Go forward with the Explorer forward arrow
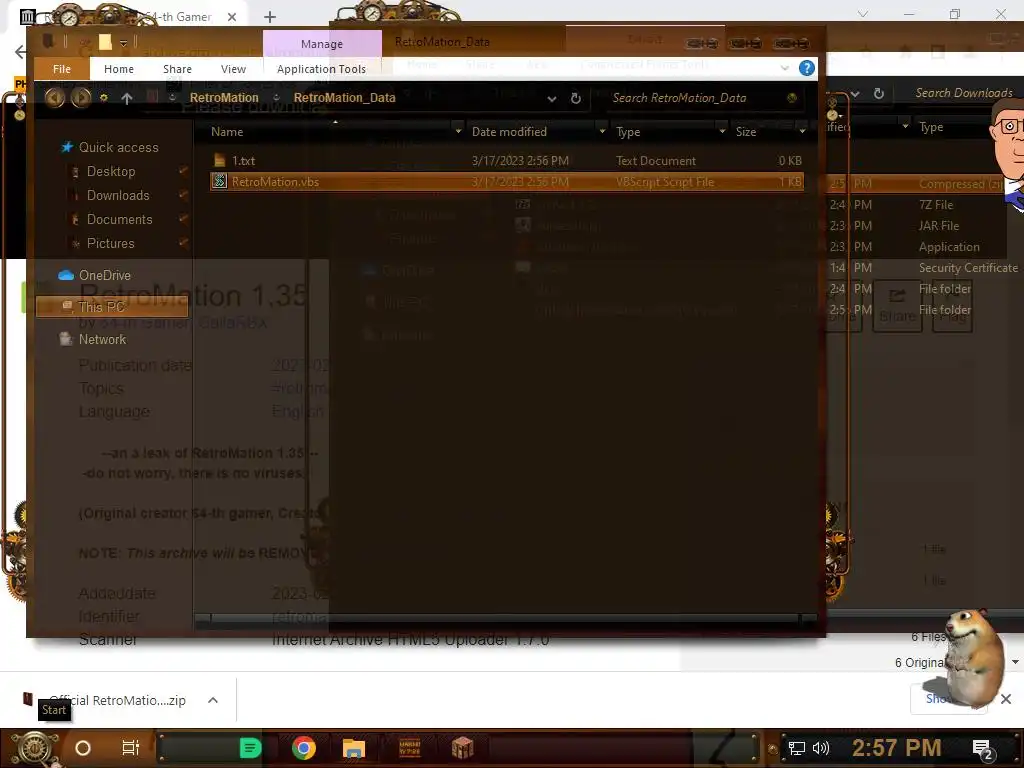The height and width of the screenshot is (768, 1024). tap(81, 98)
